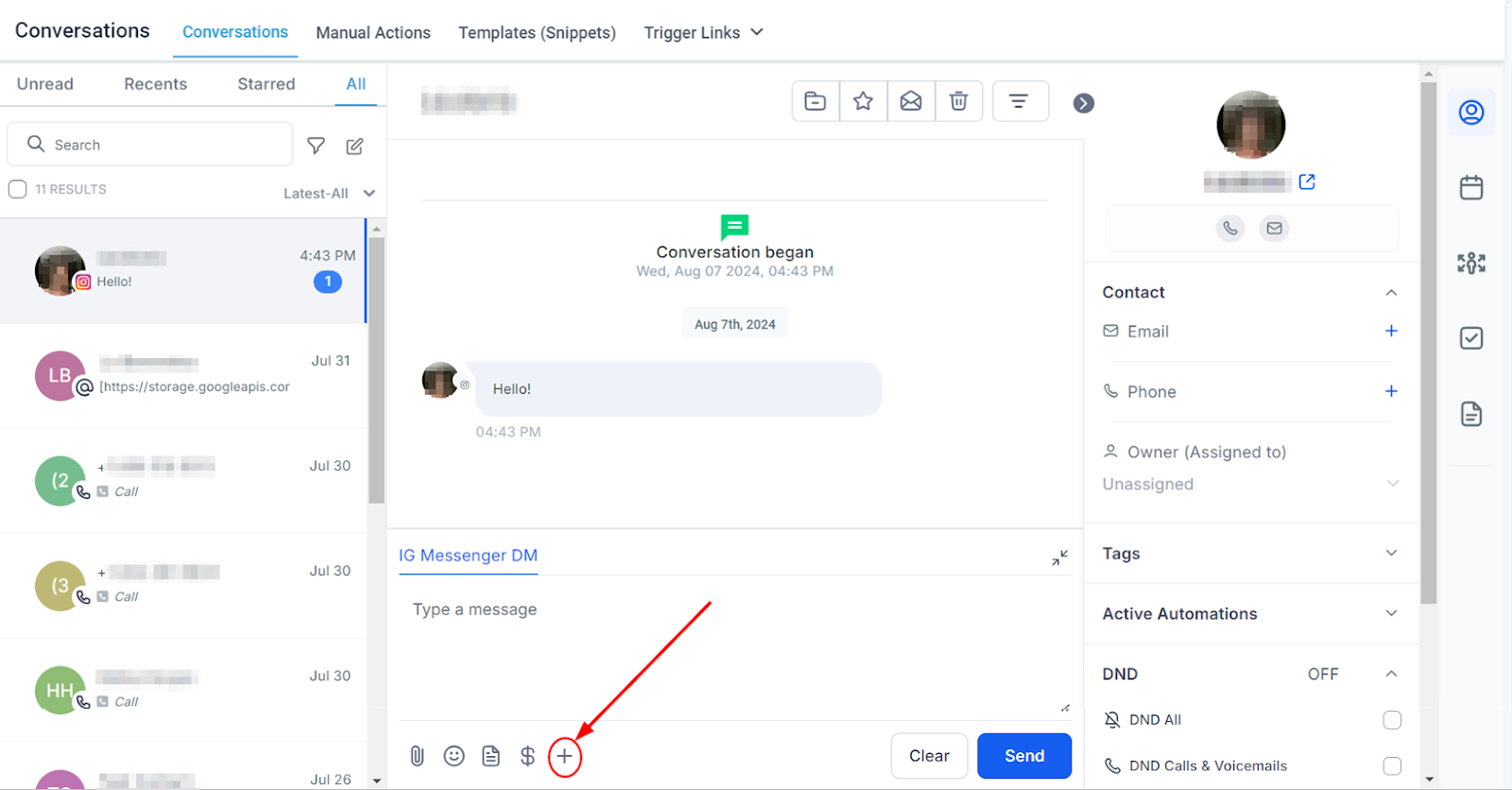
Task: Click the conversation list scrollbar
Action: coord(376,370)
